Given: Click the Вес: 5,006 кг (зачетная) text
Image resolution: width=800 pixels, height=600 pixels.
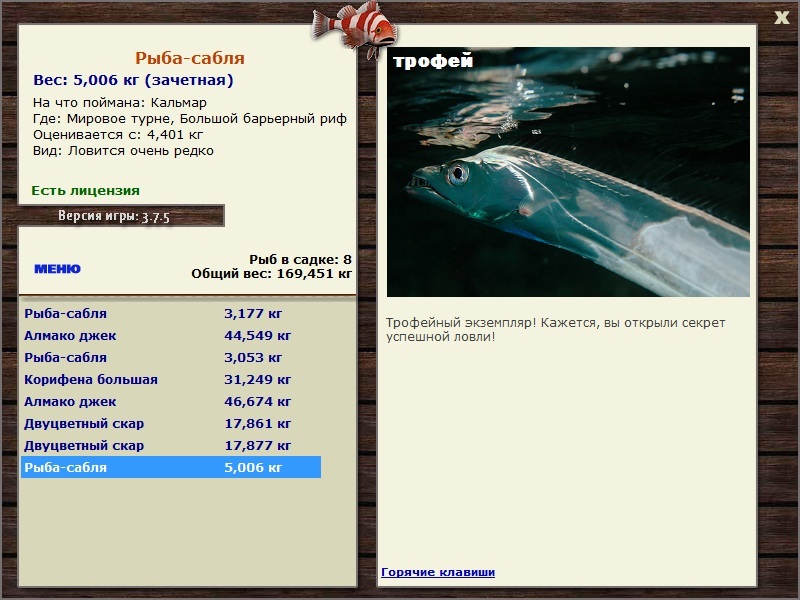Looking at the screenshot, I should point(133,80).
